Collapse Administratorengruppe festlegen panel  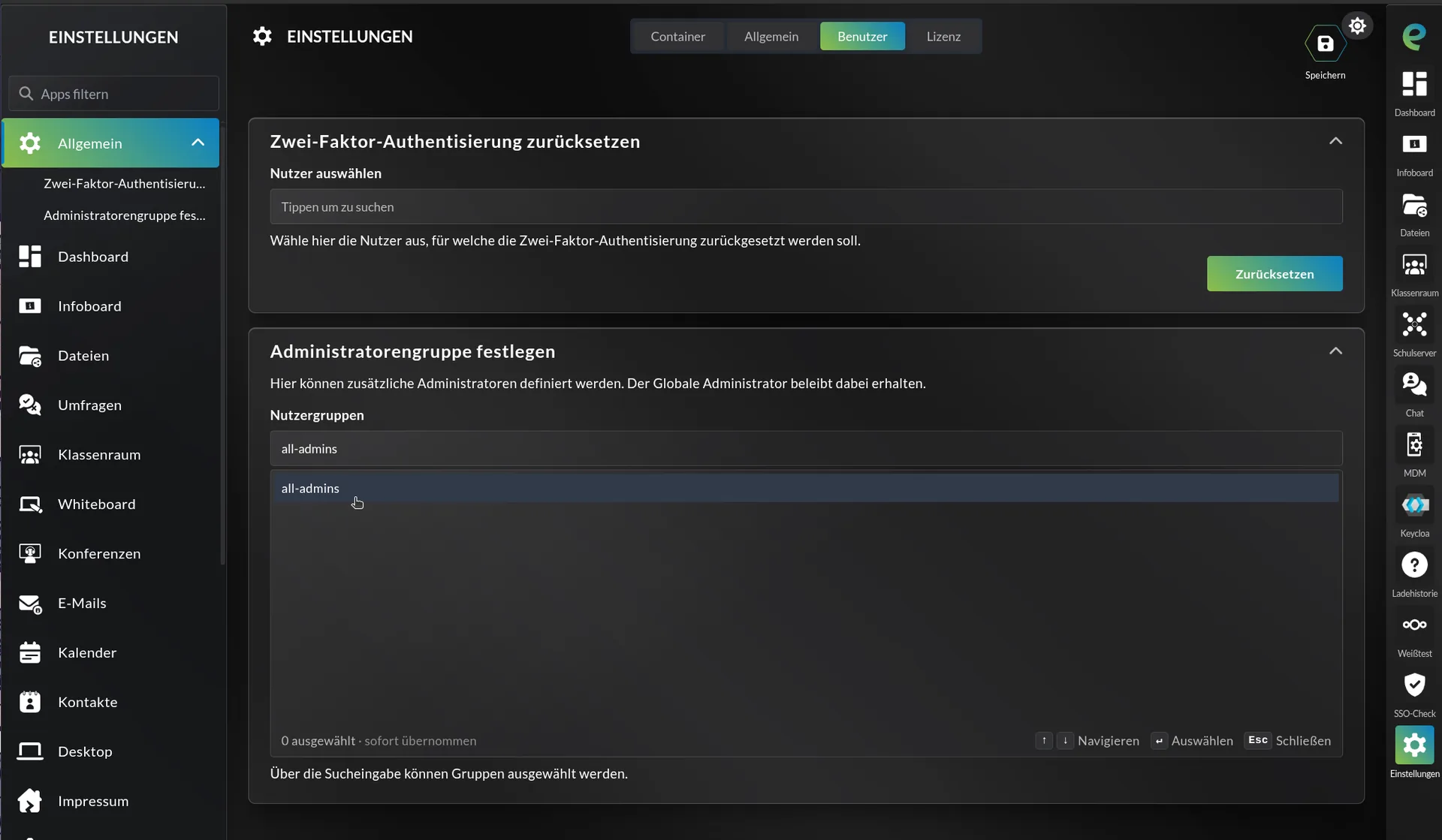click(1335, 351)
